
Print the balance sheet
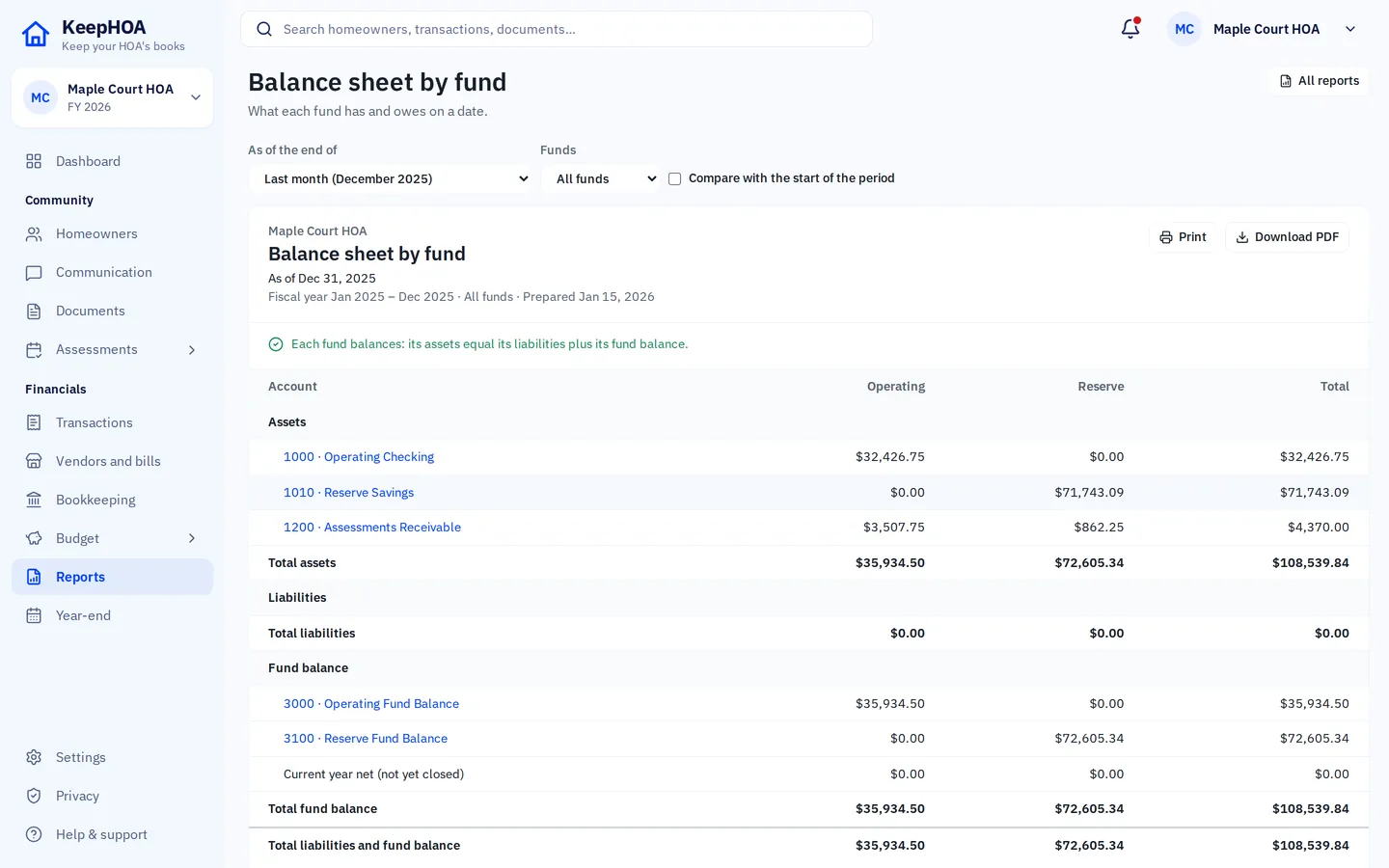click(1183, 237)
